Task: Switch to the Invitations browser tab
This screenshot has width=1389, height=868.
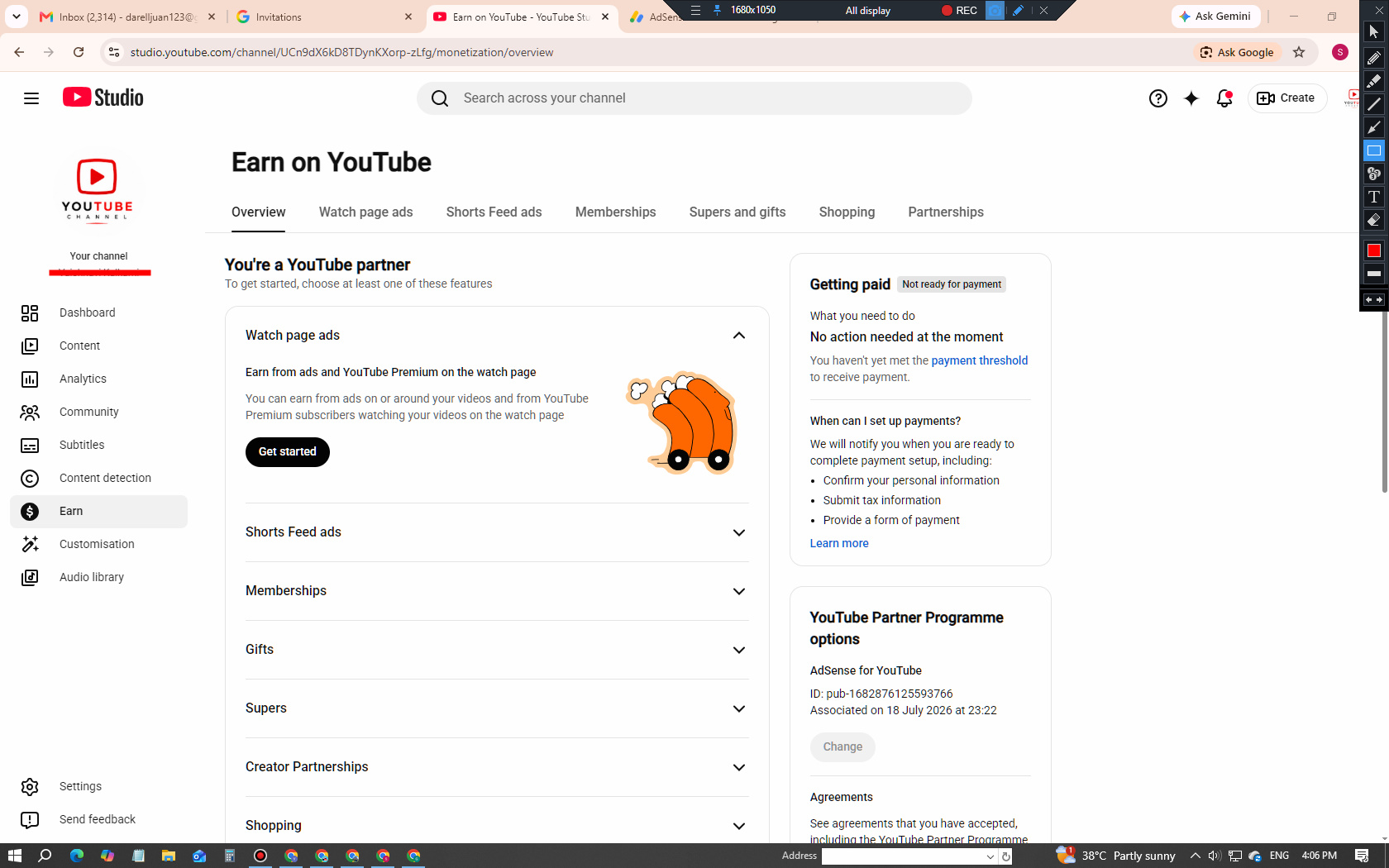Action: point(324,17)
